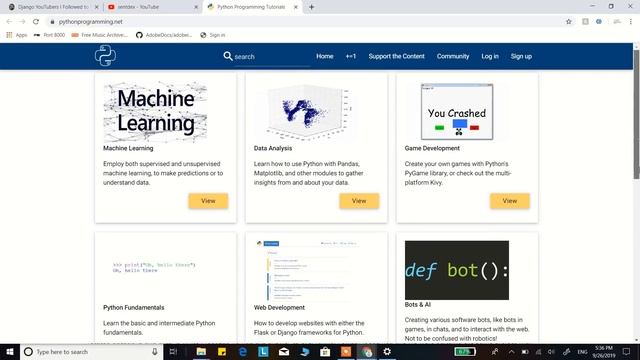640x360 pixels.
Task: Click the browser forward arrow
Action: [22, 22]
